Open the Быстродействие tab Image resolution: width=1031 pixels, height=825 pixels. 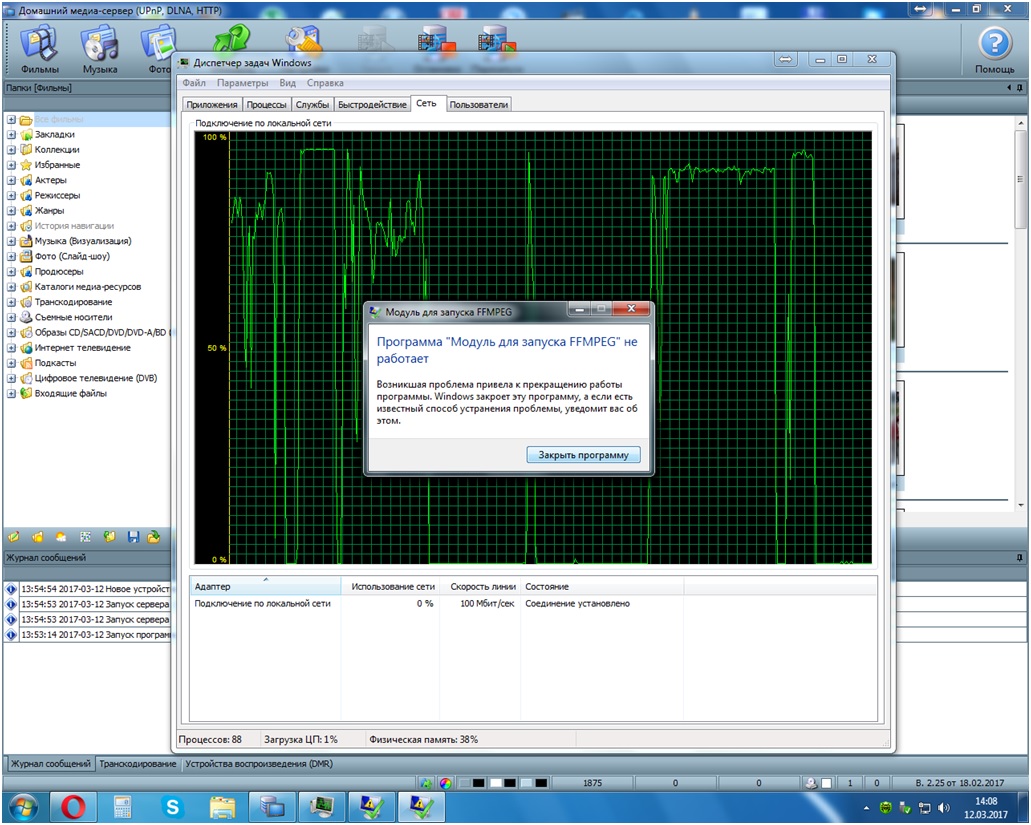(x=372, y=105)
